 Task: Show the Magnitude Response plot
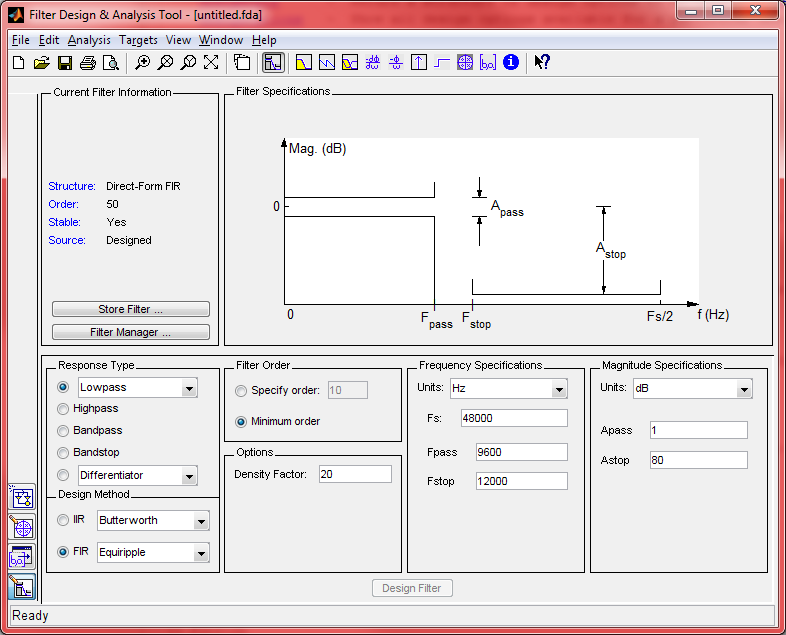[x=304, y=63]
